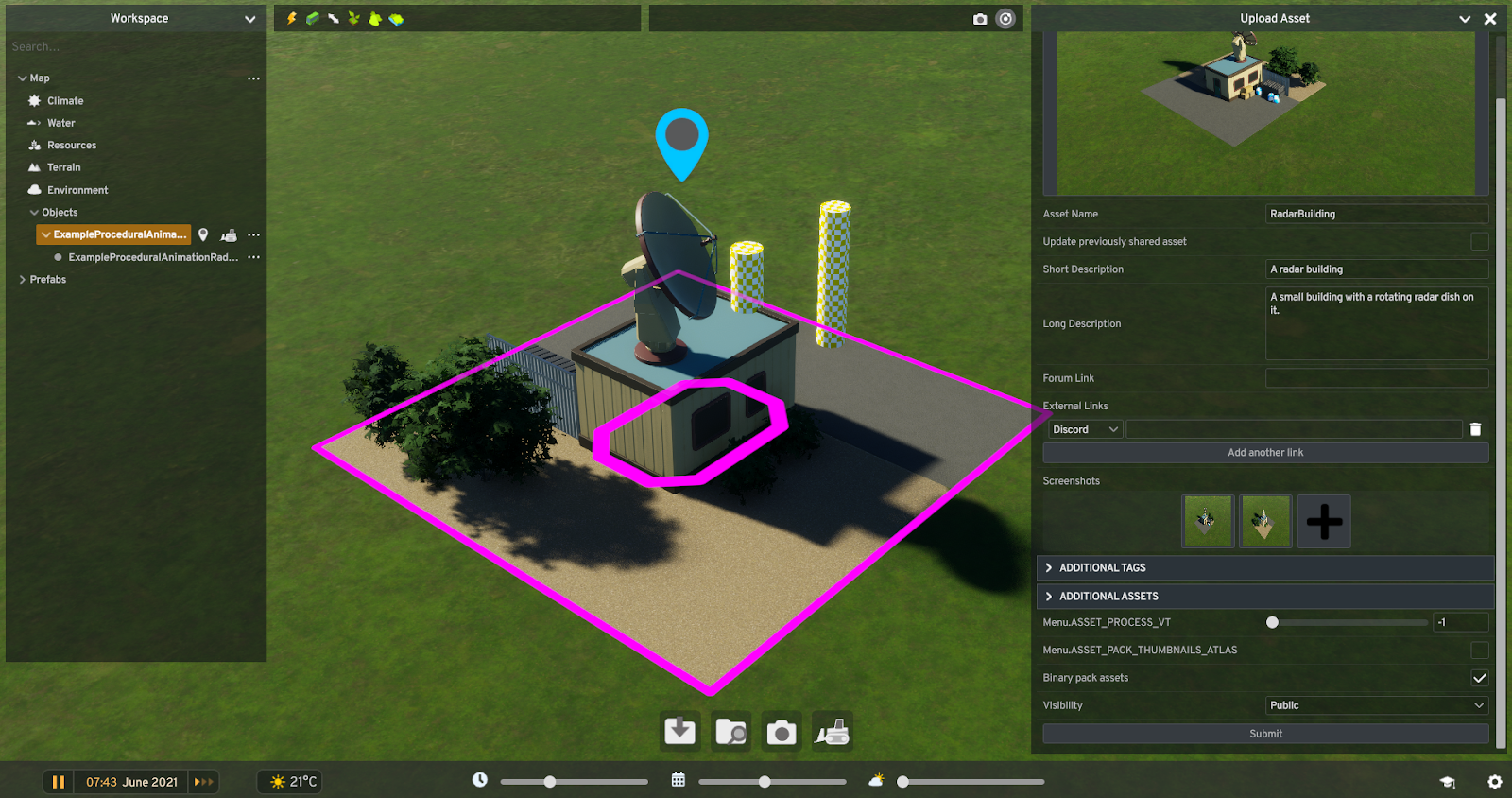This screenshot has height=798, width=1512.
Task: Click the camera icon in the bottom toolbar
Action: coord(782,732)
